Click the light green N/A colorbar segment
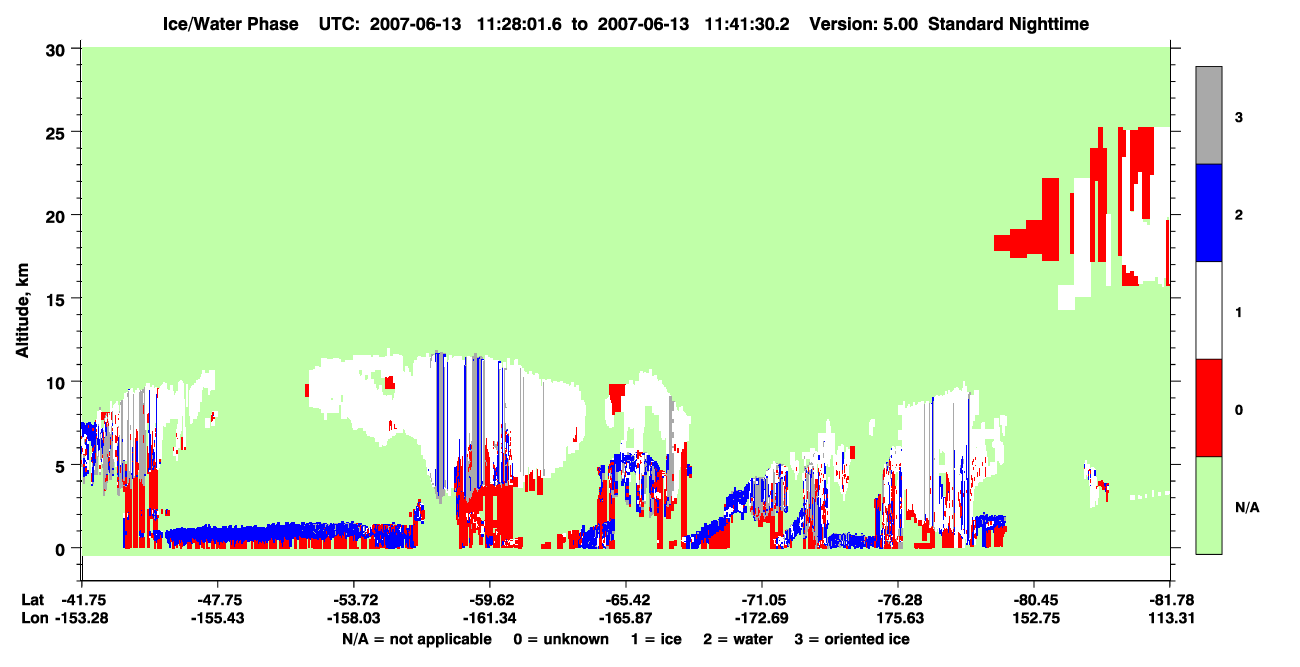 coord(1209,505)
